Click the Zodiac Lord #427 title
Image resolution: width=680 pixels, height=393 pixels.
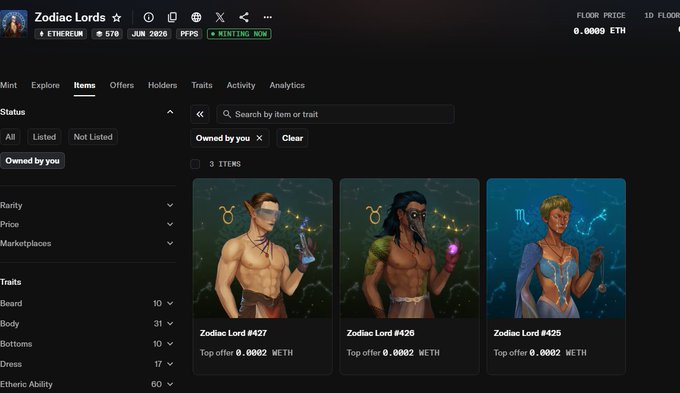click(233, 333)
